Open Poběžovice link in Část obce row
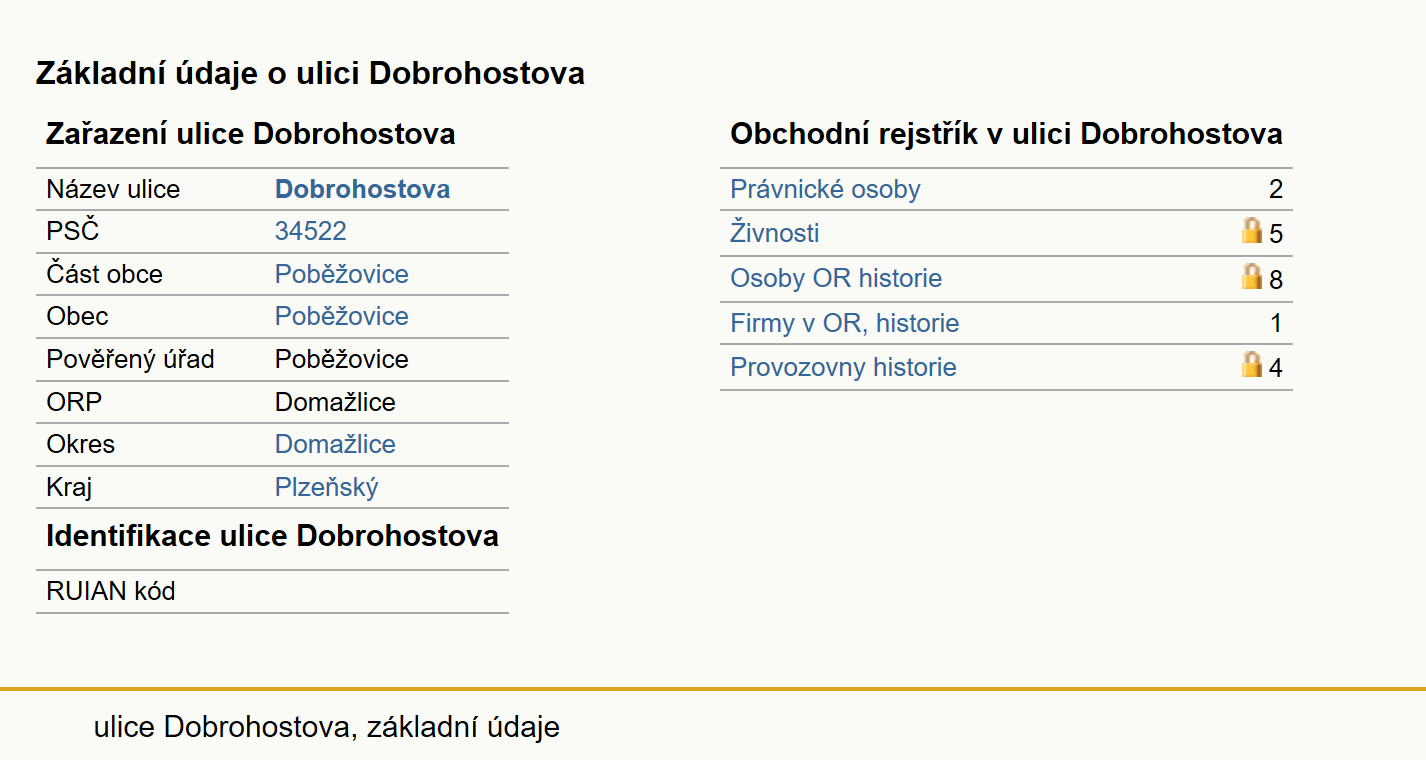The height and width of the screenshot is (760, 1426). tap(342, 274)
